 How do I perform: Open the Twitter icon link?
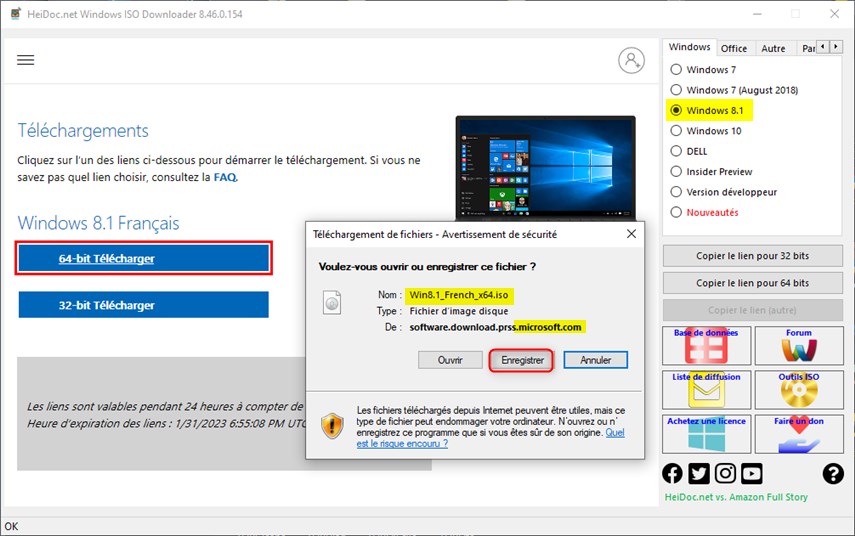[699, 473]
